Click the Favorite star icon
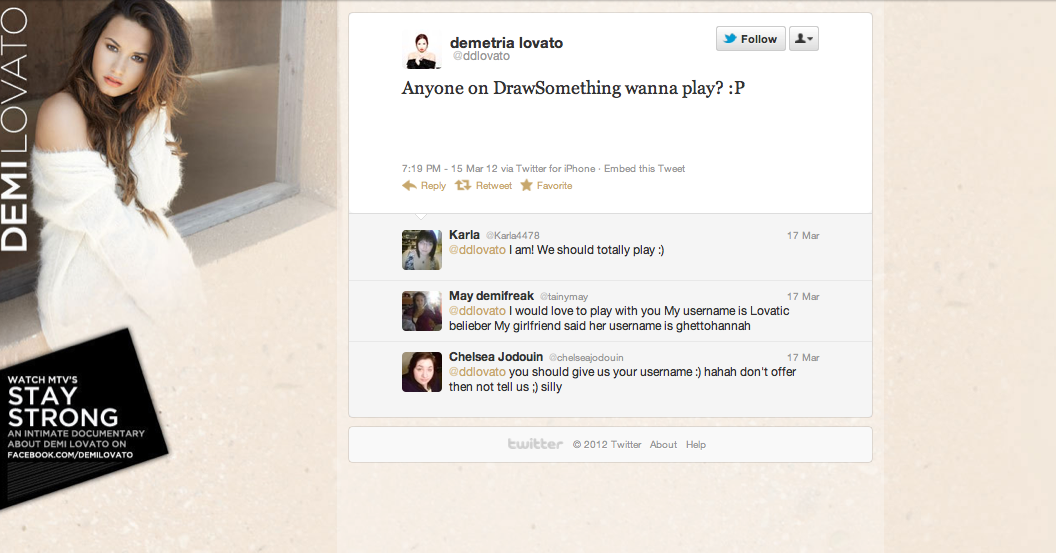 click(526, 185)
